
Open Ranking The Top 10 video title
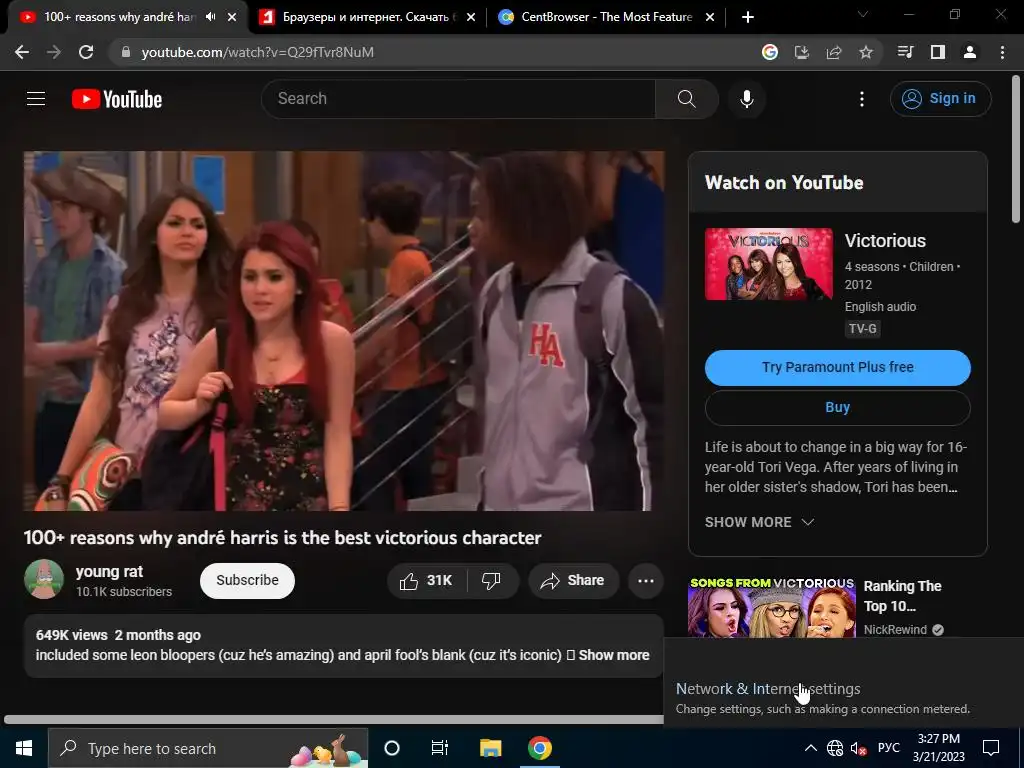[x=903, y=596]
